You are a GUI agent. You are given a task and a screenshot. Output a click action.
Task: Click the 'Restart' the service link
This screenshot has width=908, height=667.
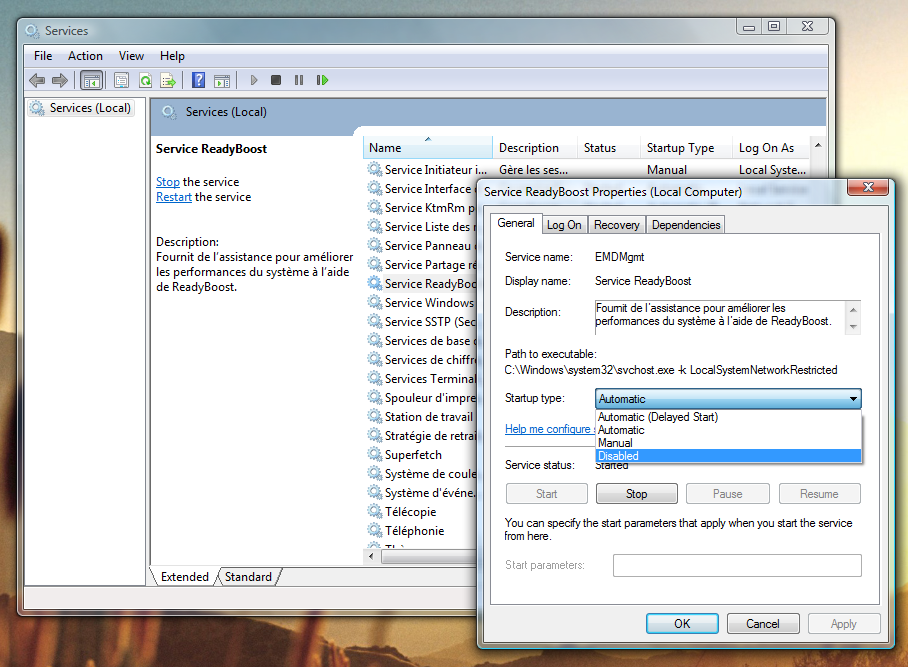tap(174, 197)
